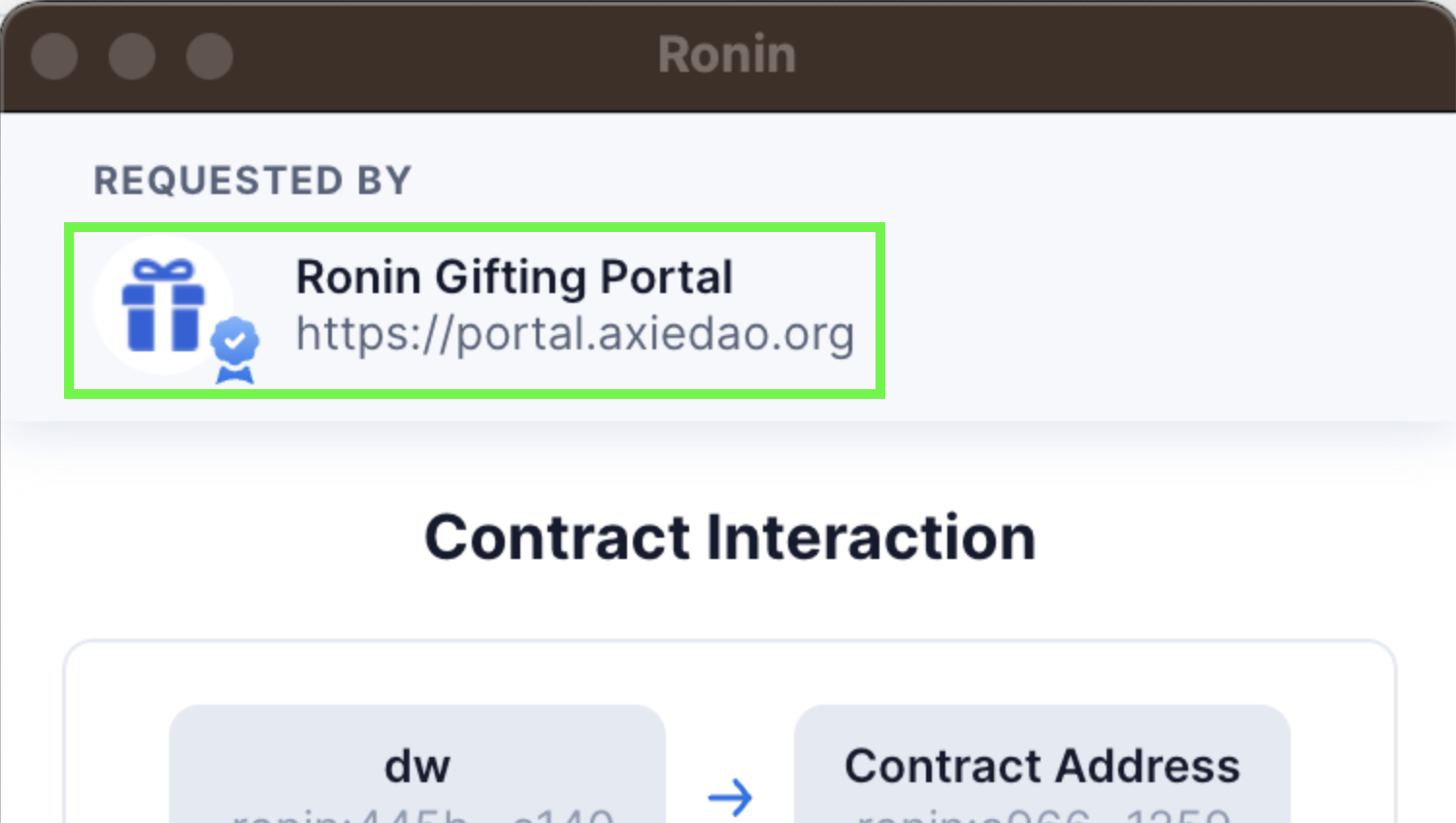Maximize the Ronin window
This screenshot has width=1456, height=823.
click(x=210, y=55)
